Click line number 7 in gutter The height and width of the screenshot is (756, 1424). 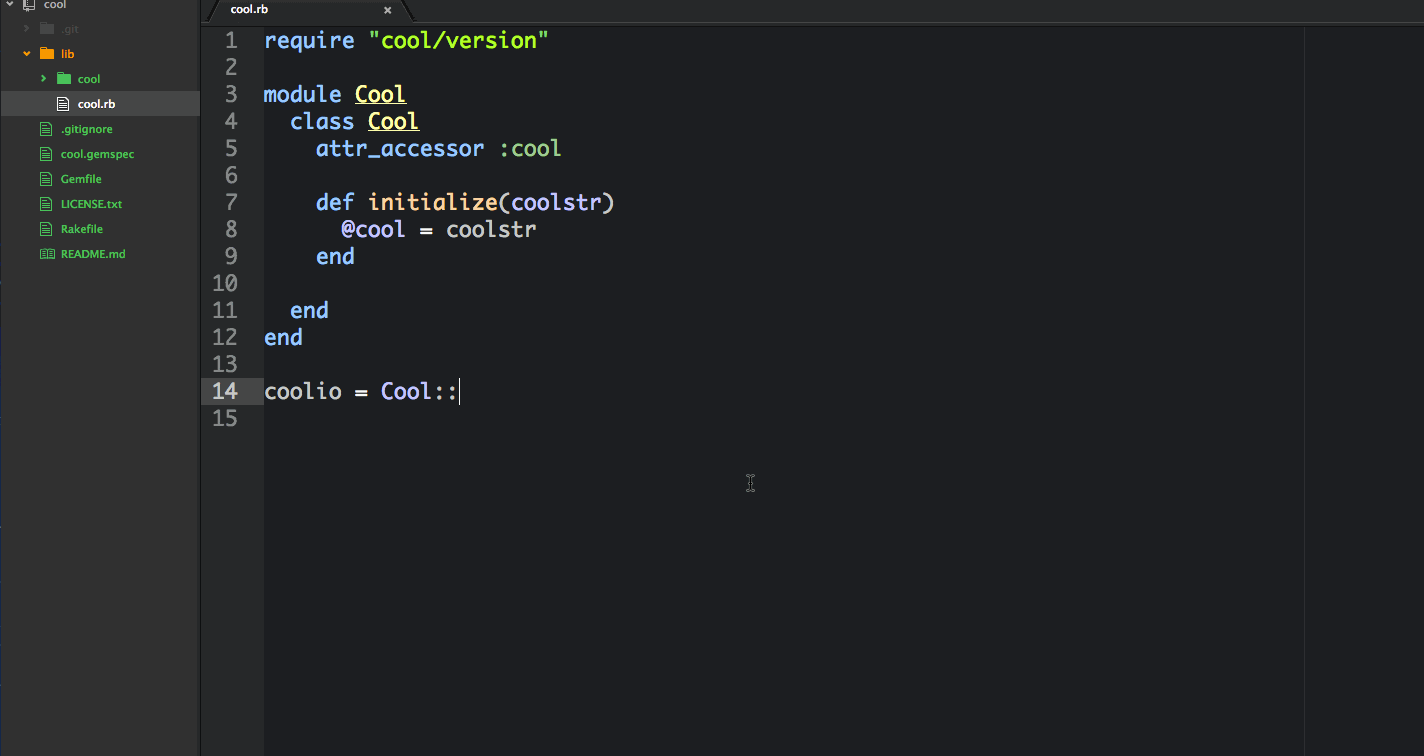coord(231,203)
